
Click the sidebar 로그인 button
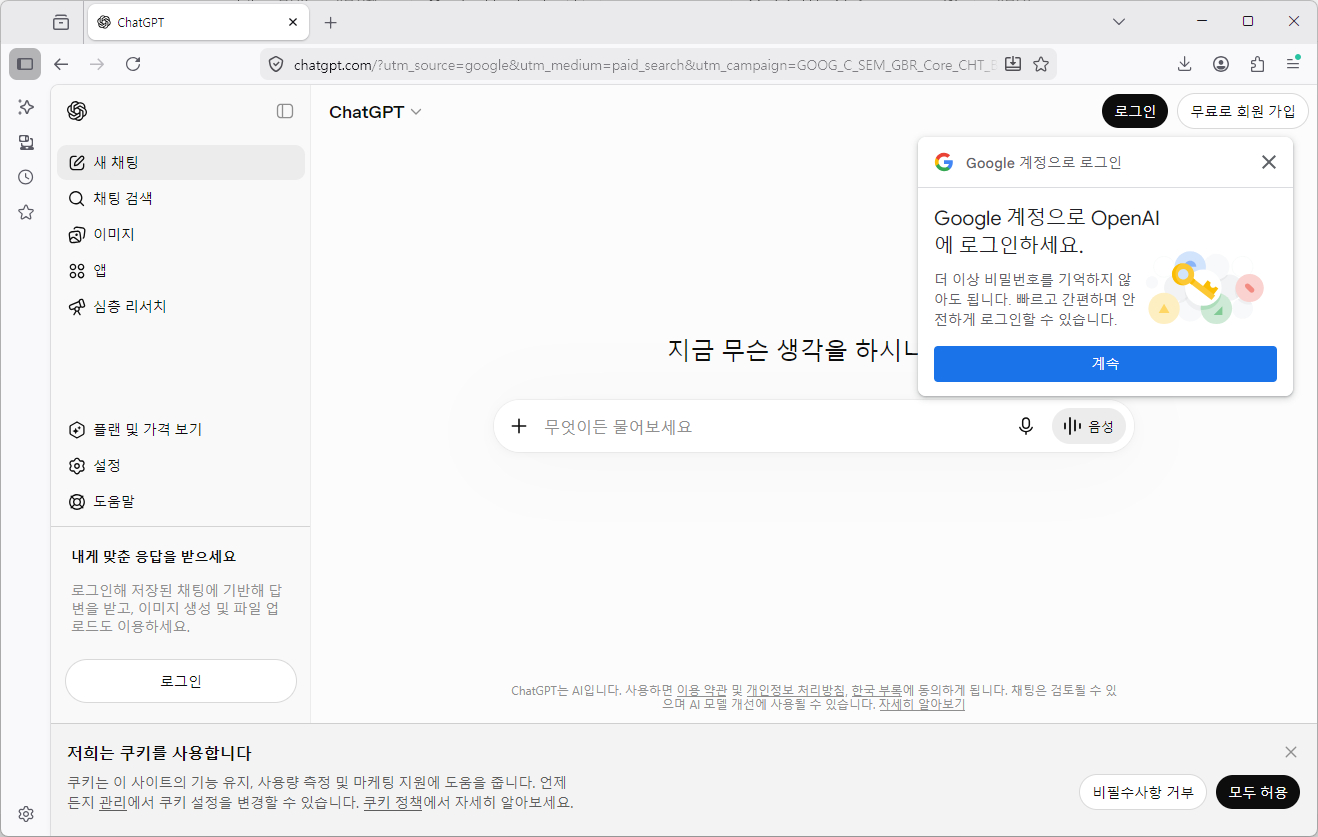click(181, 681)
